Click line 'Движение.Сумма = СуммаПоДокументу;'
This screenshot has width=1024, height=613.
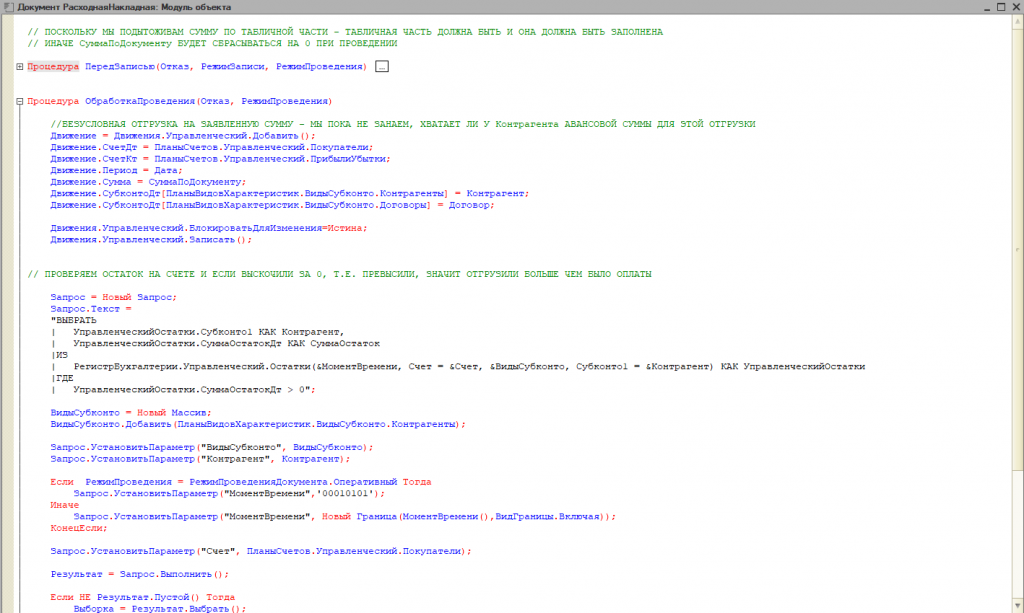pyautogui.click(x=148, y=182)
